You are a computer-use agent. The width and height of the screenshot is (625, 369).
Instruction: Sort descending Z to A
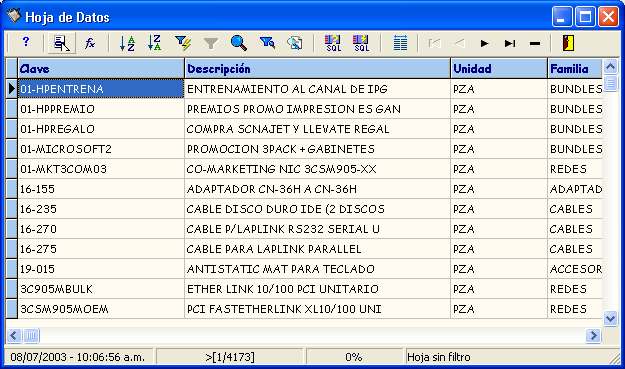coord(155,43)
